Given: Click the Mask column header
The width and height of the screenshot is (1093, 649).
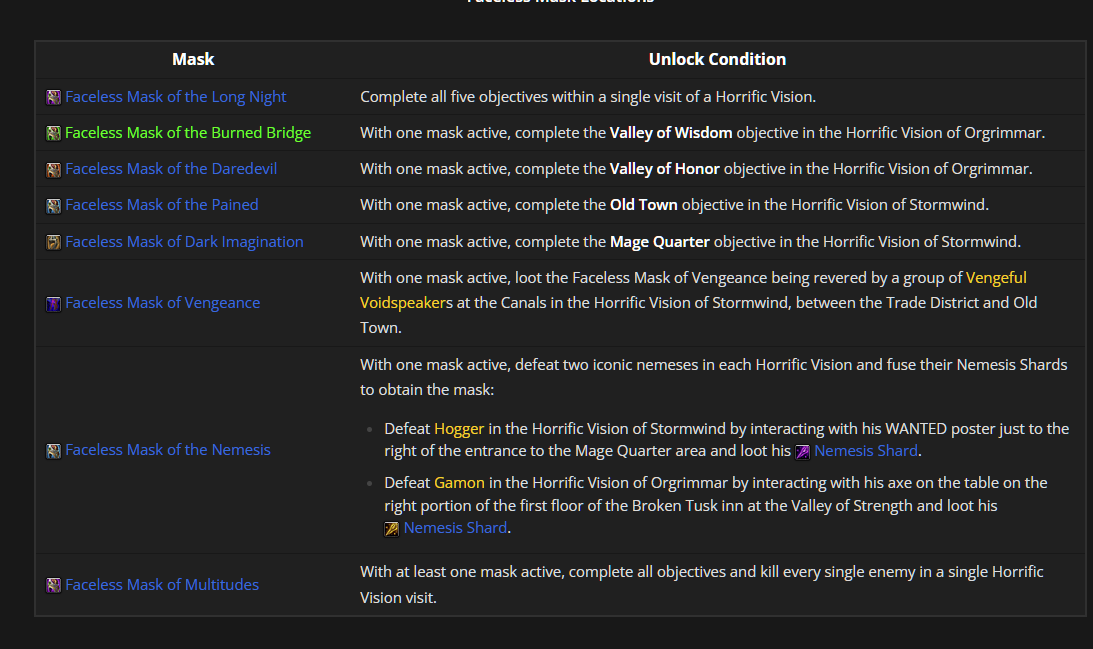Looking at the screenshot, I should click(x=193, y=59).
